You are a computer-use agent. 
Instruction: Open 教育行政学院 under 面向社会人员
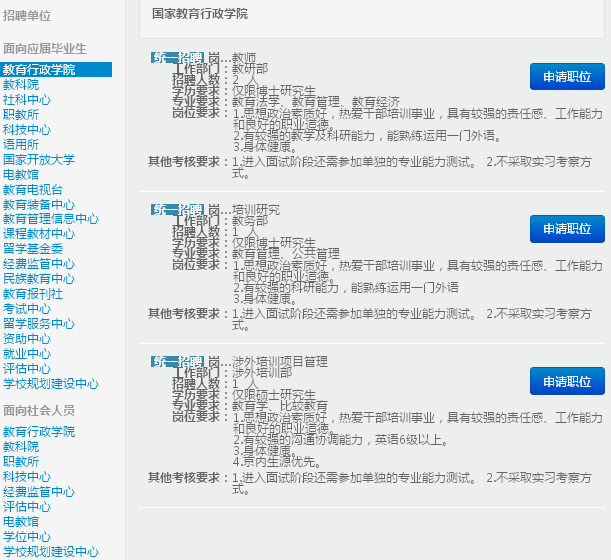pyautogui.click(x=39, y=431)
